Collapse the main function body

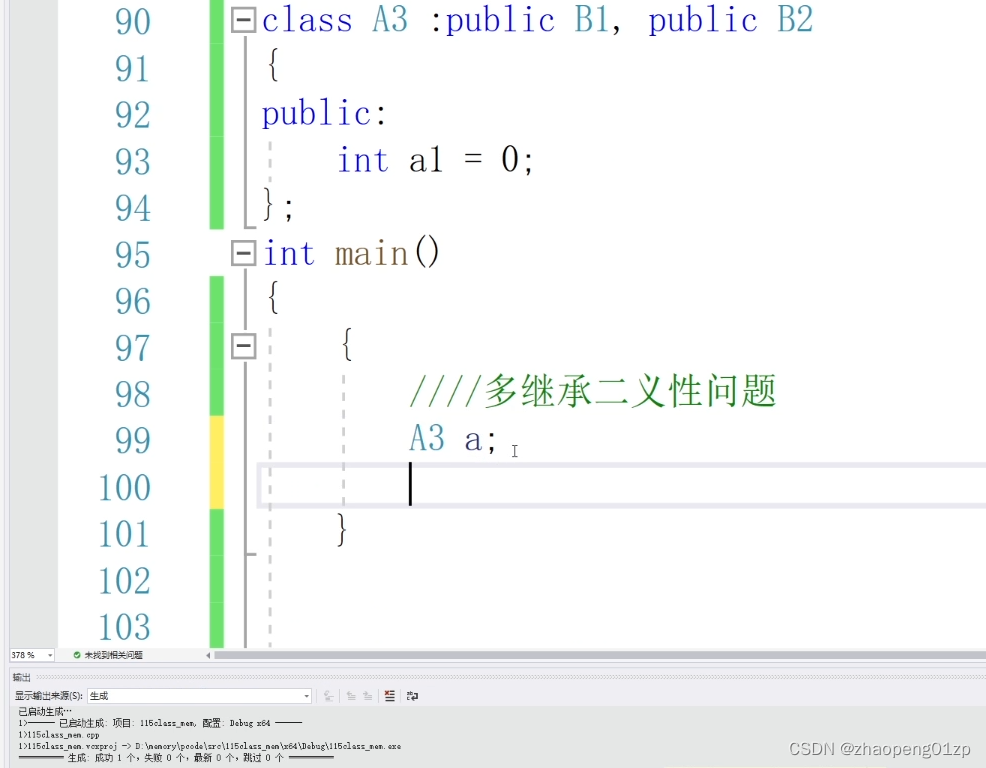(243, 253)
